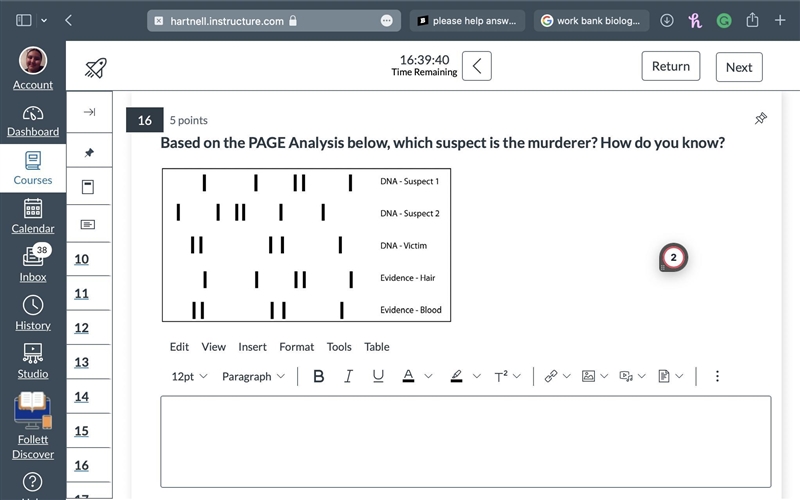Switch to the 'please help answ...' tab
This screenshot has height=500, width=800.
pyautogui.click(x=467, y=21)
